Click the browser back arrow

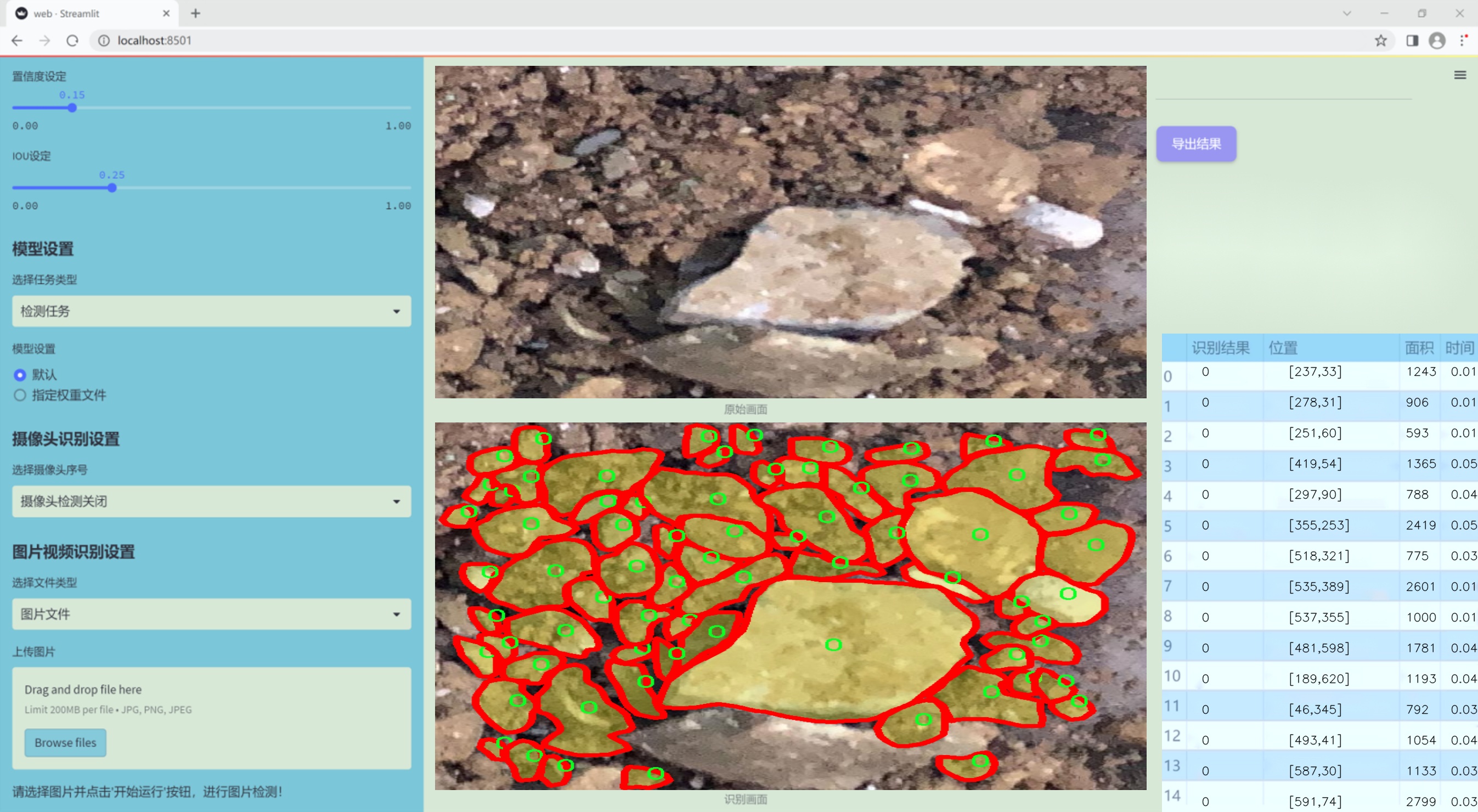pos(17,41)
